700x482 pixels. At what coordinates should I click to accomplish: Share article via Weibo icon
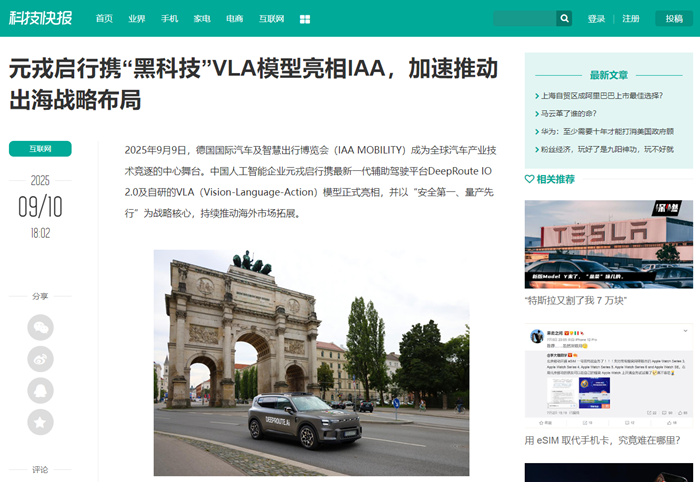click(41, 359)
